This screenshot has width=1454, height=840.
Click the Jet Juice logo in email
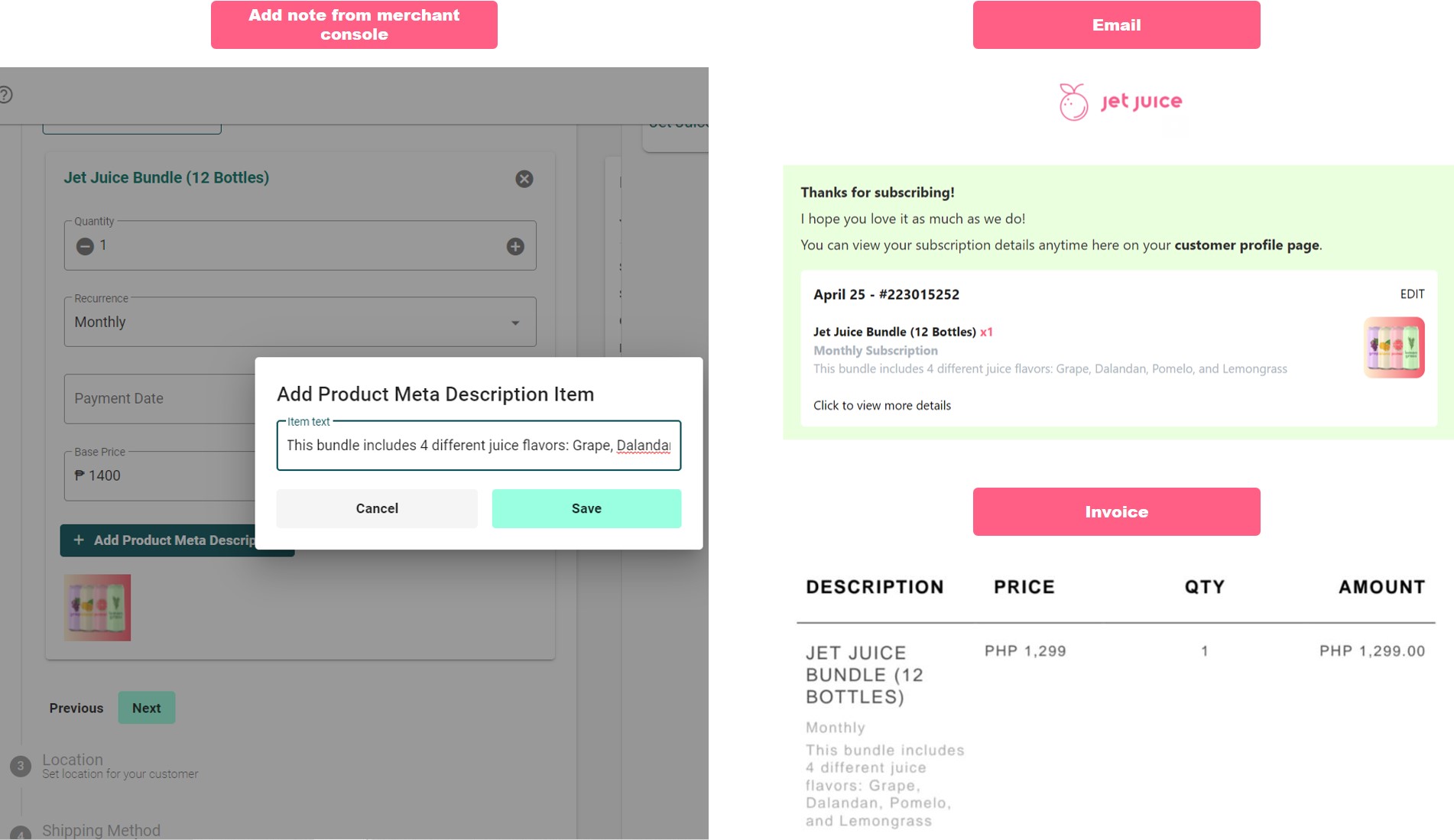coord(1120,102)
